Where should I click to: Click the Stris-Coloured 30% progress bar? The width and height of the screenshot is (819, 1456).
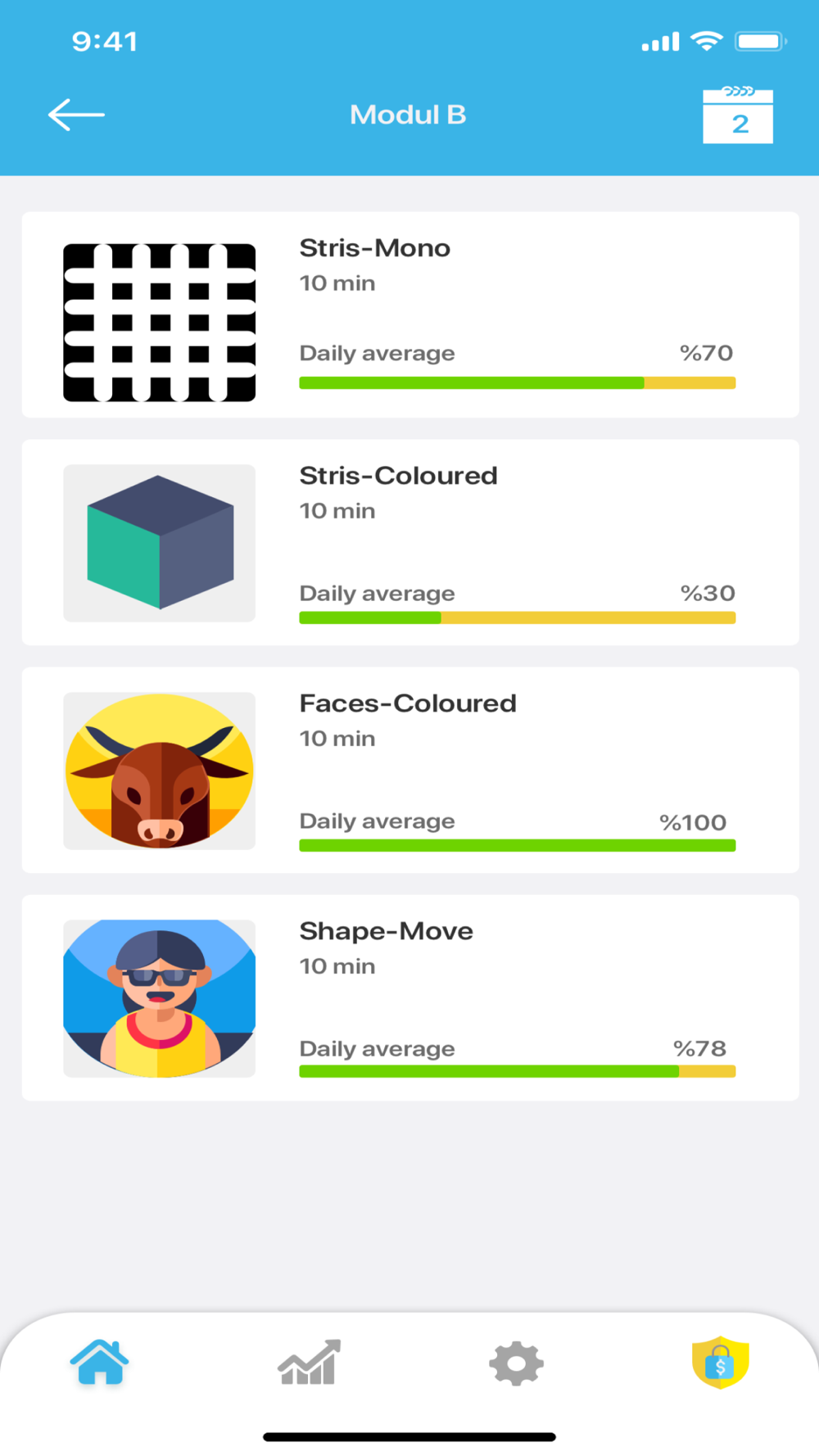517,617
